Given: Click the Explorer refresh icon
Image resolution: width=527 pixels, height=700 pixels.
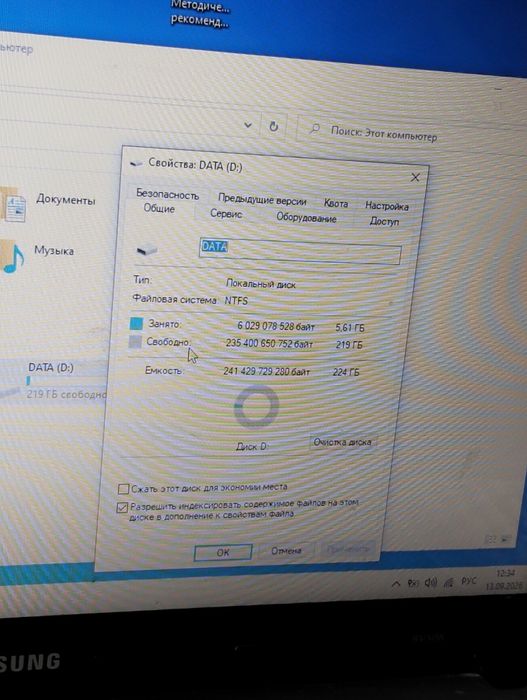Looking at the screenshot, I should 273,126.
